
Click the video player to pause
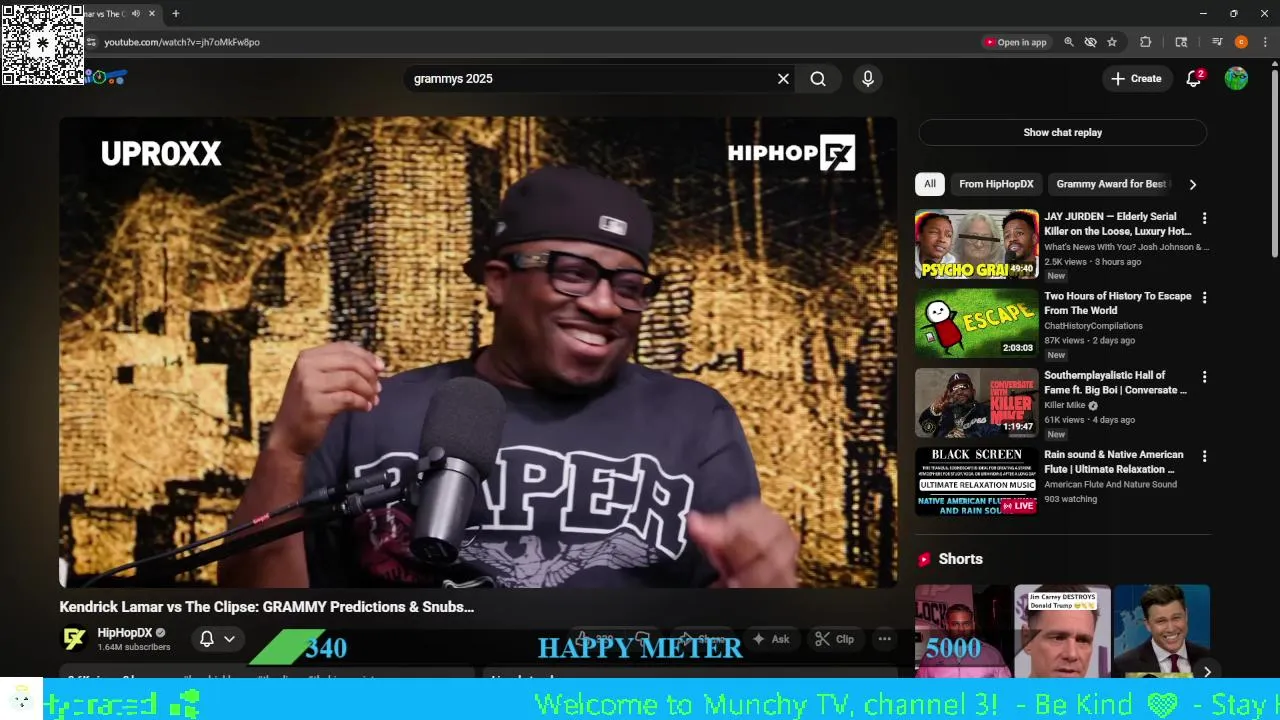pos(478,352)
